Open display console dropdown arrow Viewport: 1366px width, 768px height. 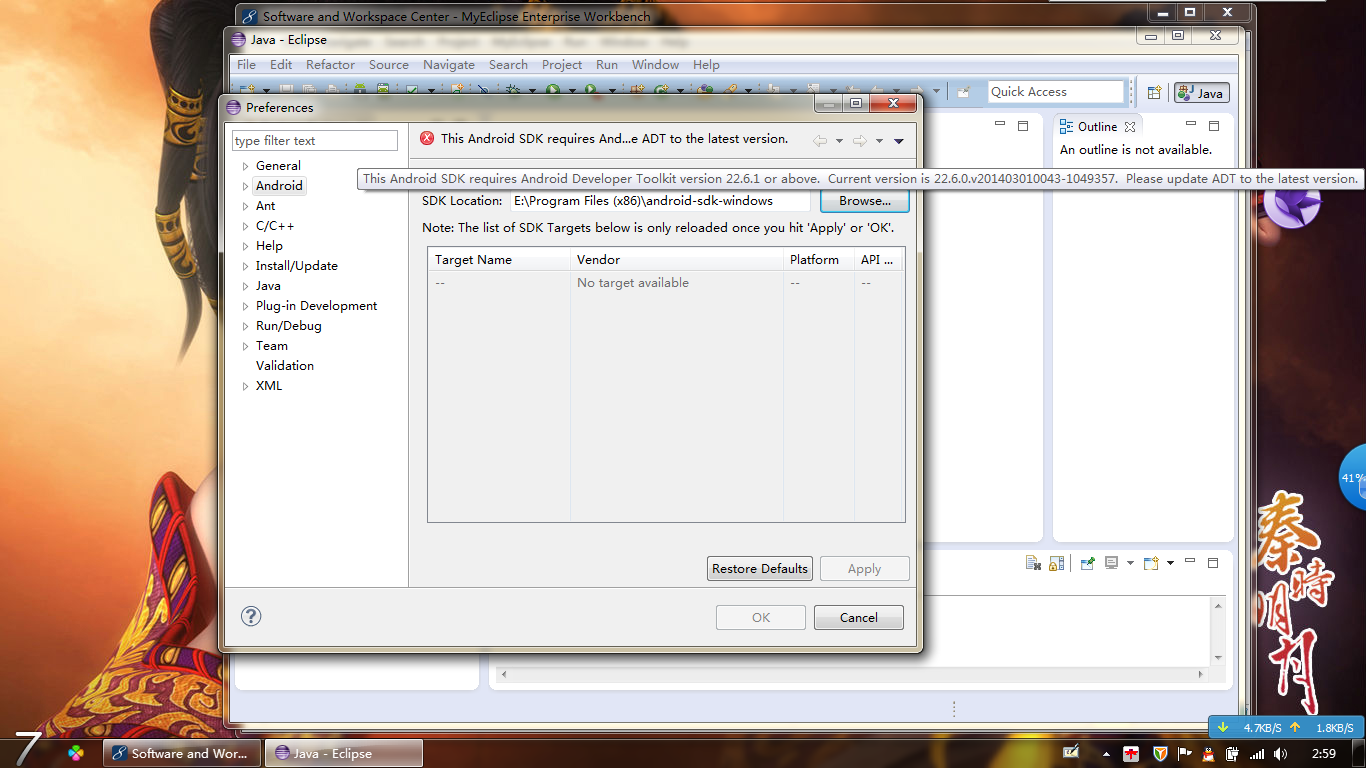(x=1130, y=564)
